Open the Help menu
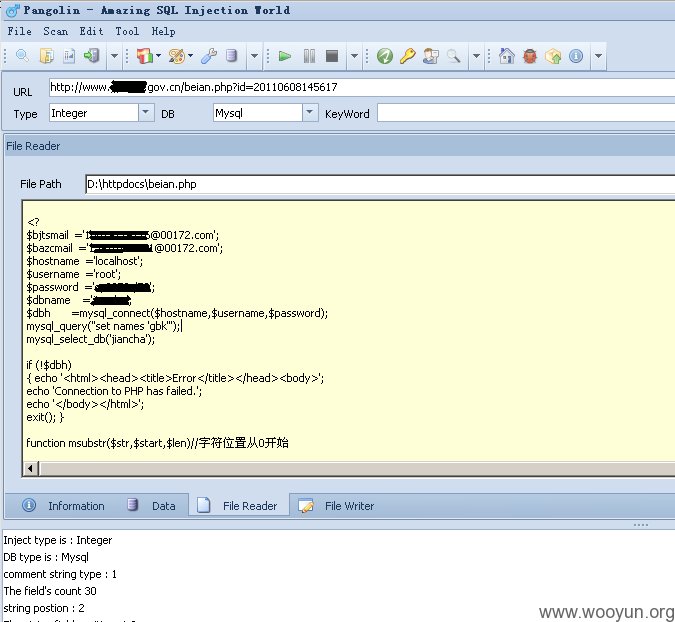Viewport: 675px width, 622px height. pos(163,31)
